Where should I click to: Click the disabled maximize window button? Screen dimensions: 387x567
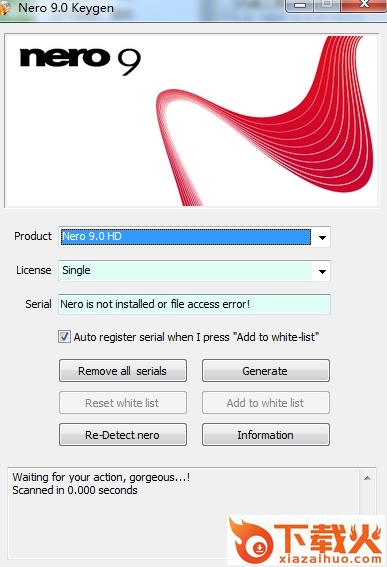tap(327, 5)
